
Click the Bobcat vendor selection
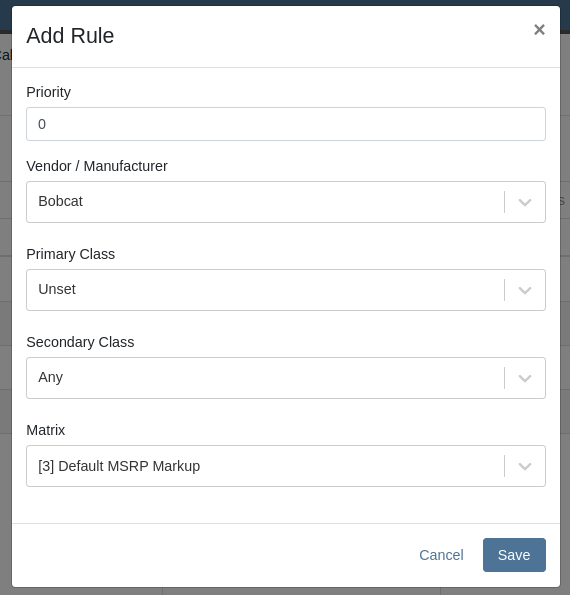[60, 201]
